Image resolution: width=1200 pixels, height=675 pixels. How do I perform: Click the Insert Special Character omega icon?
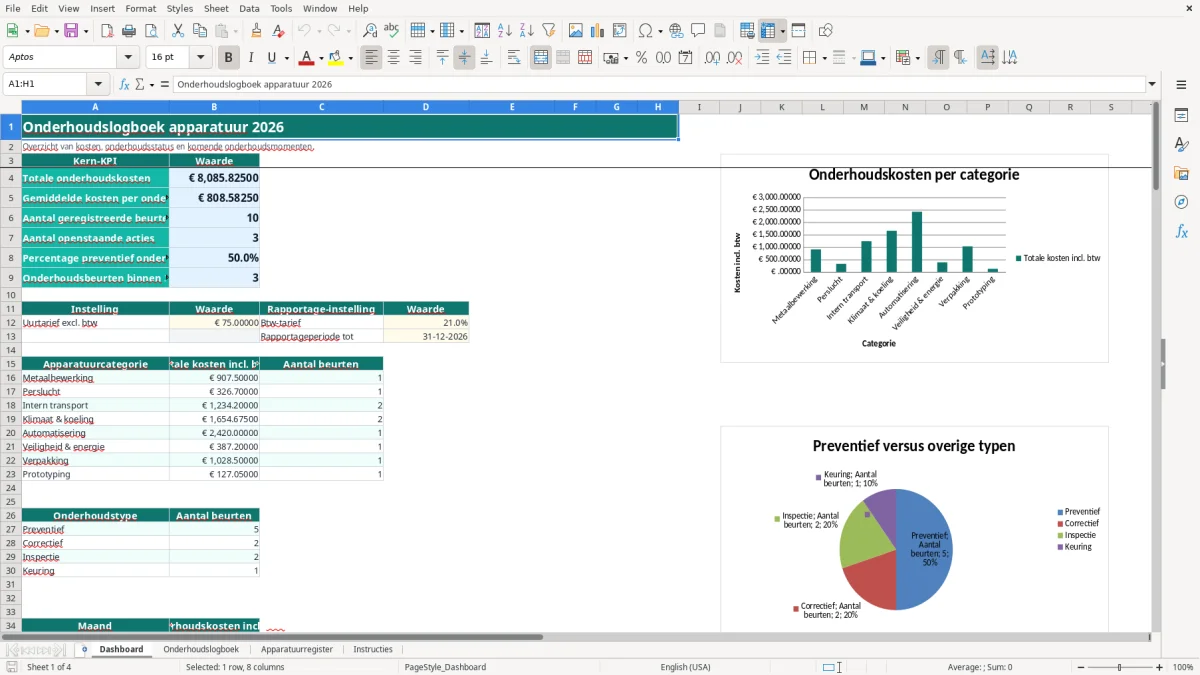coord(645,31)
